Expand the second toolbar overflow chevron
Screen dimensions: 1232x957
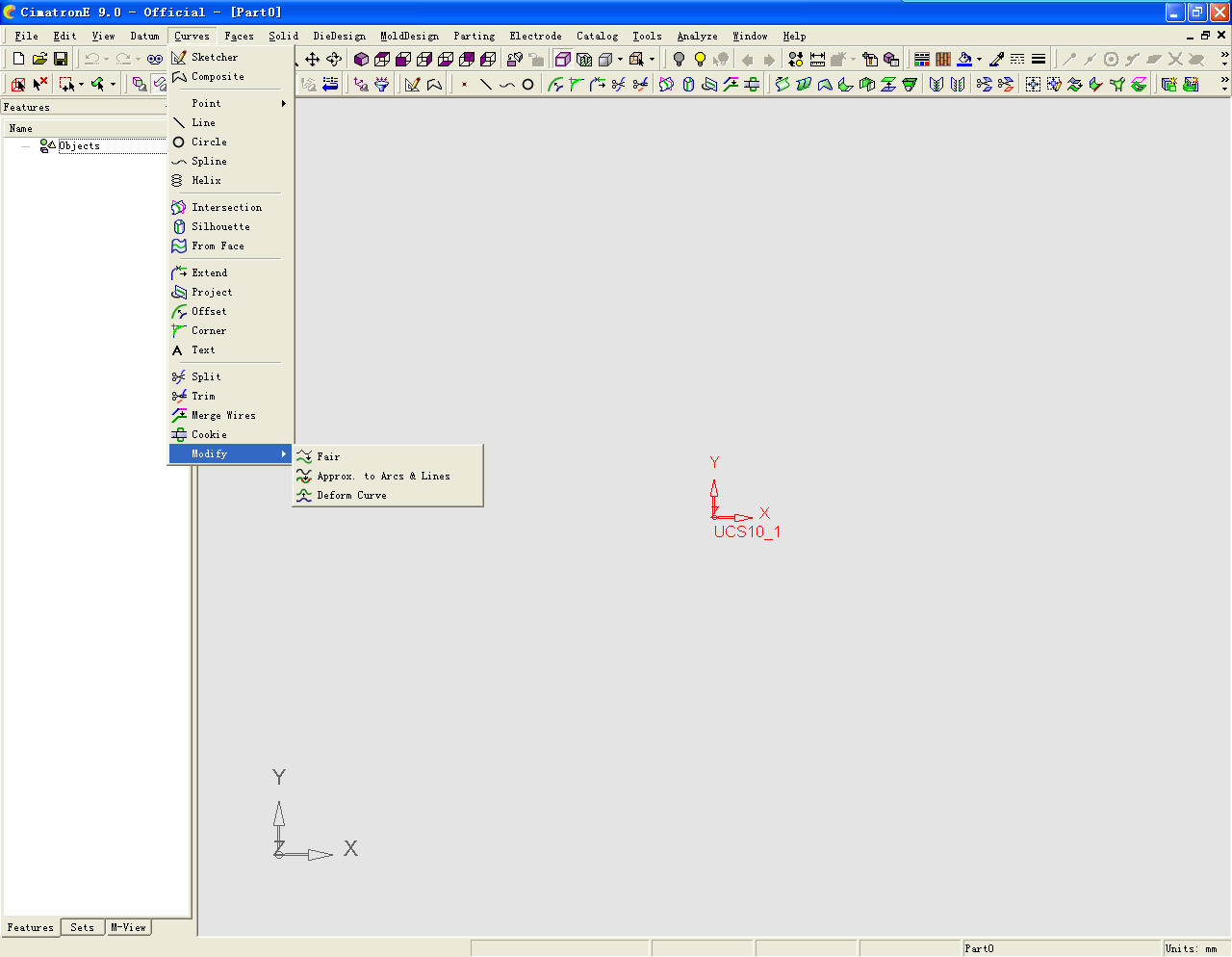1224,81
